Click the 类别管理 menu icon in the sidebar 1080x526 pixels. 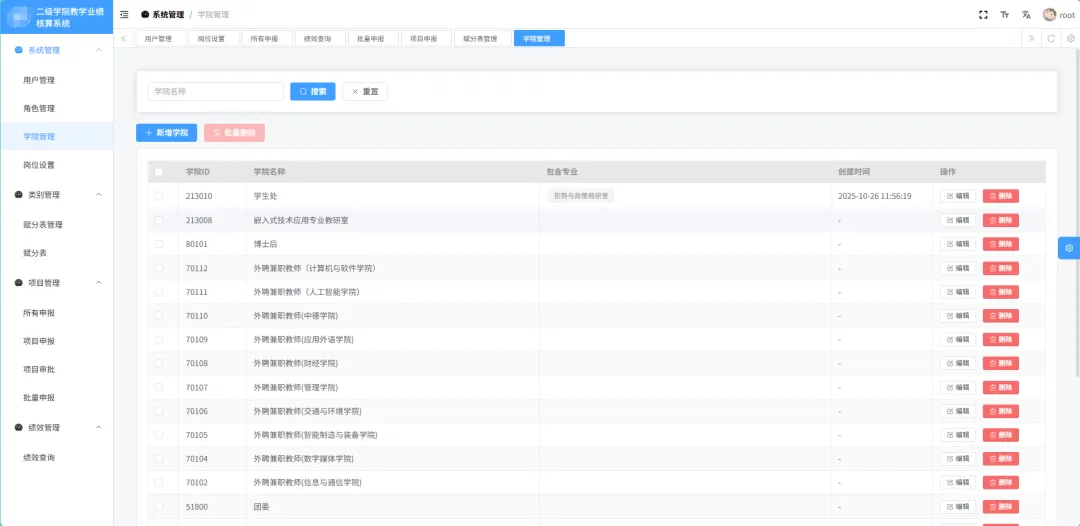(x=19, y=195)
